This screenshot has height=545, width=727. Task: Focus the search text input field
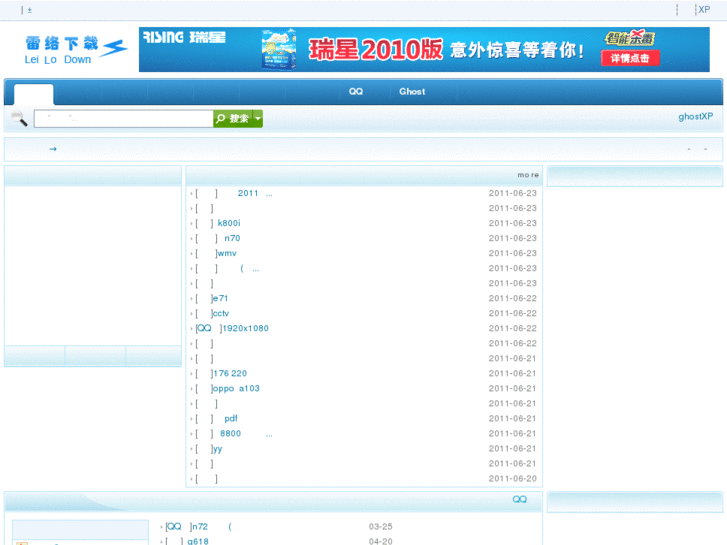(123, 119)
